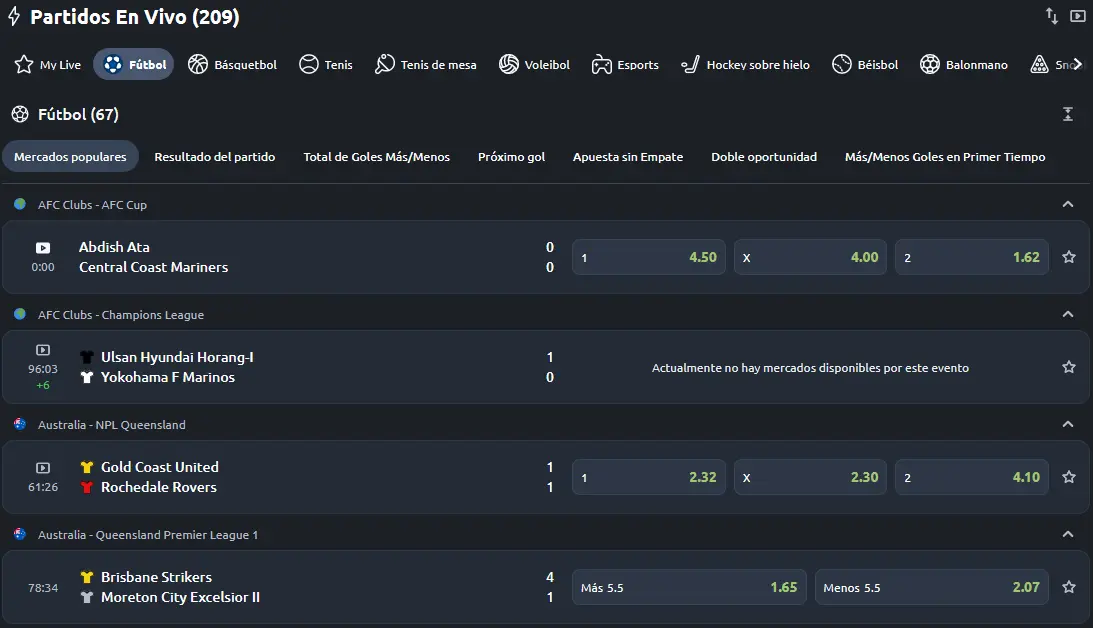
Task: Select Total de Goles Más/Menos tab
Action: (x=376, y=157)
